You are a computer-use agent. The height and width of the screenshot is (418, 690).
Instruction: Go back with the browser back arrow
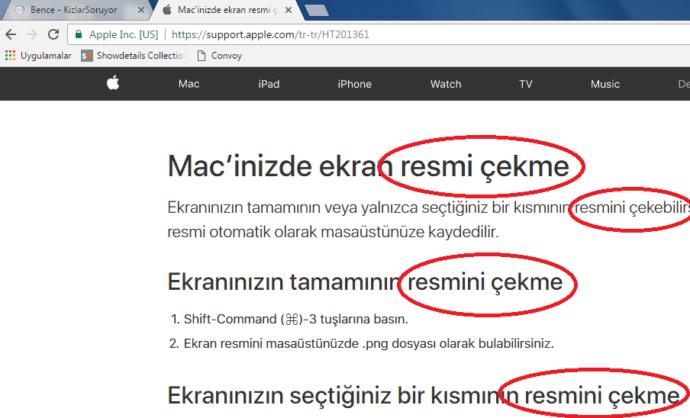click(11, 34)
